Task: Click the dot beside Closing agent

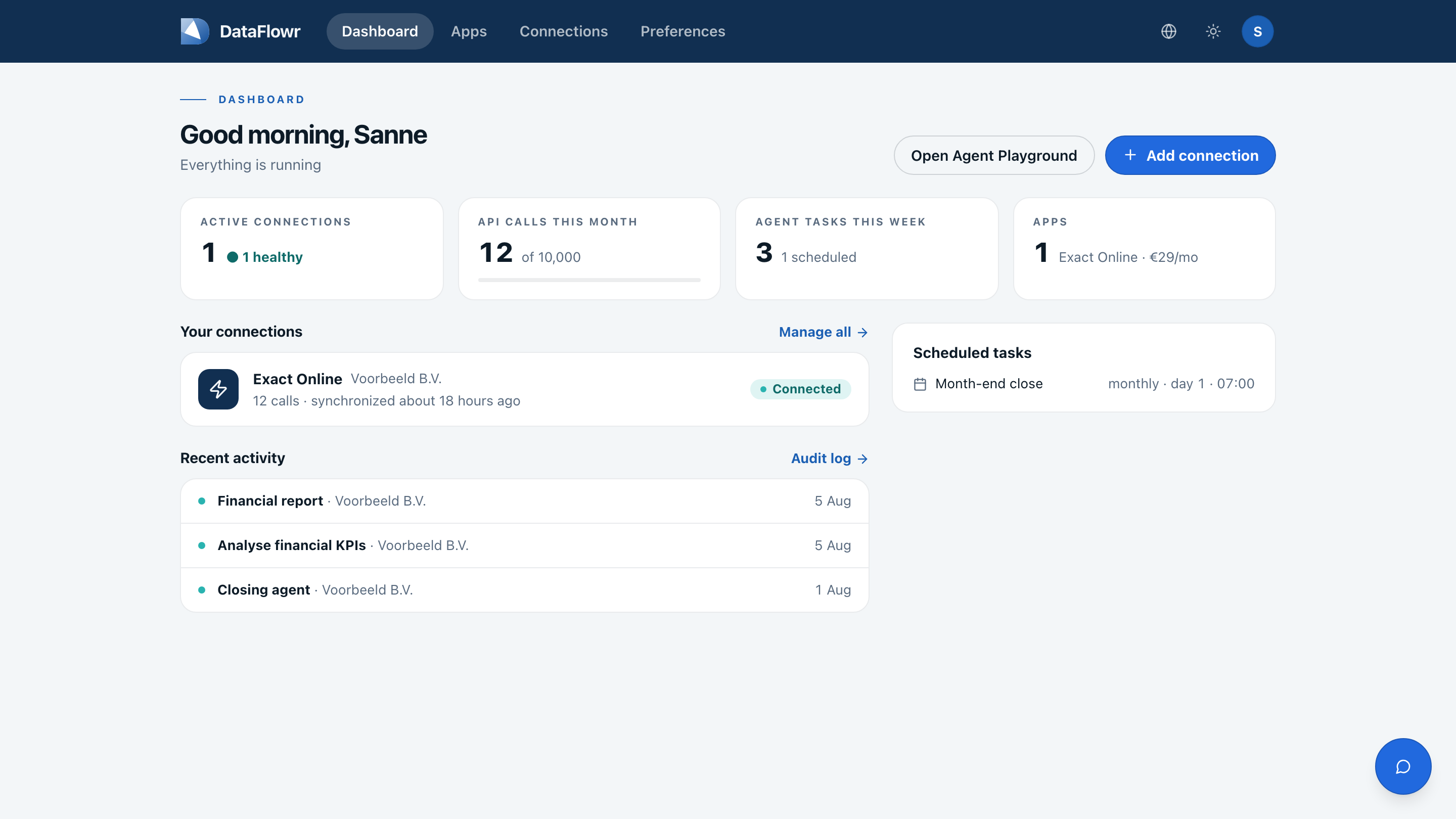Action: tap(202, 589)
